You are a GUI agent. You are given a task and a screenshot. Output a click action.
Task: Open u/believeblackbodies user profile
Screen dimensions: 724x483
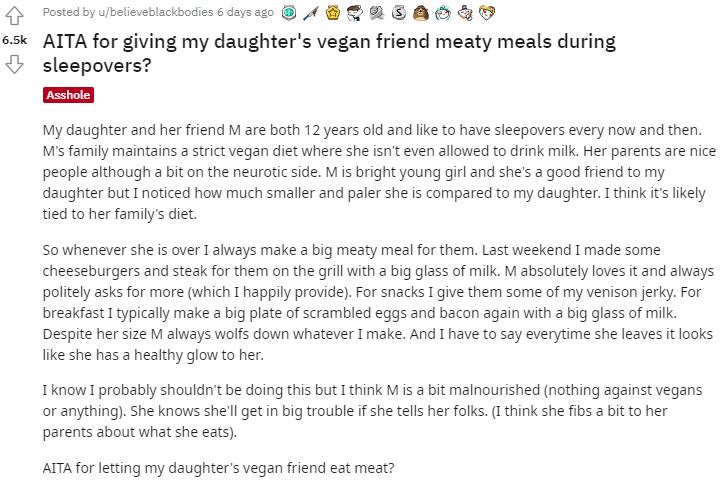pyautogui.click(x=156, y=12)
